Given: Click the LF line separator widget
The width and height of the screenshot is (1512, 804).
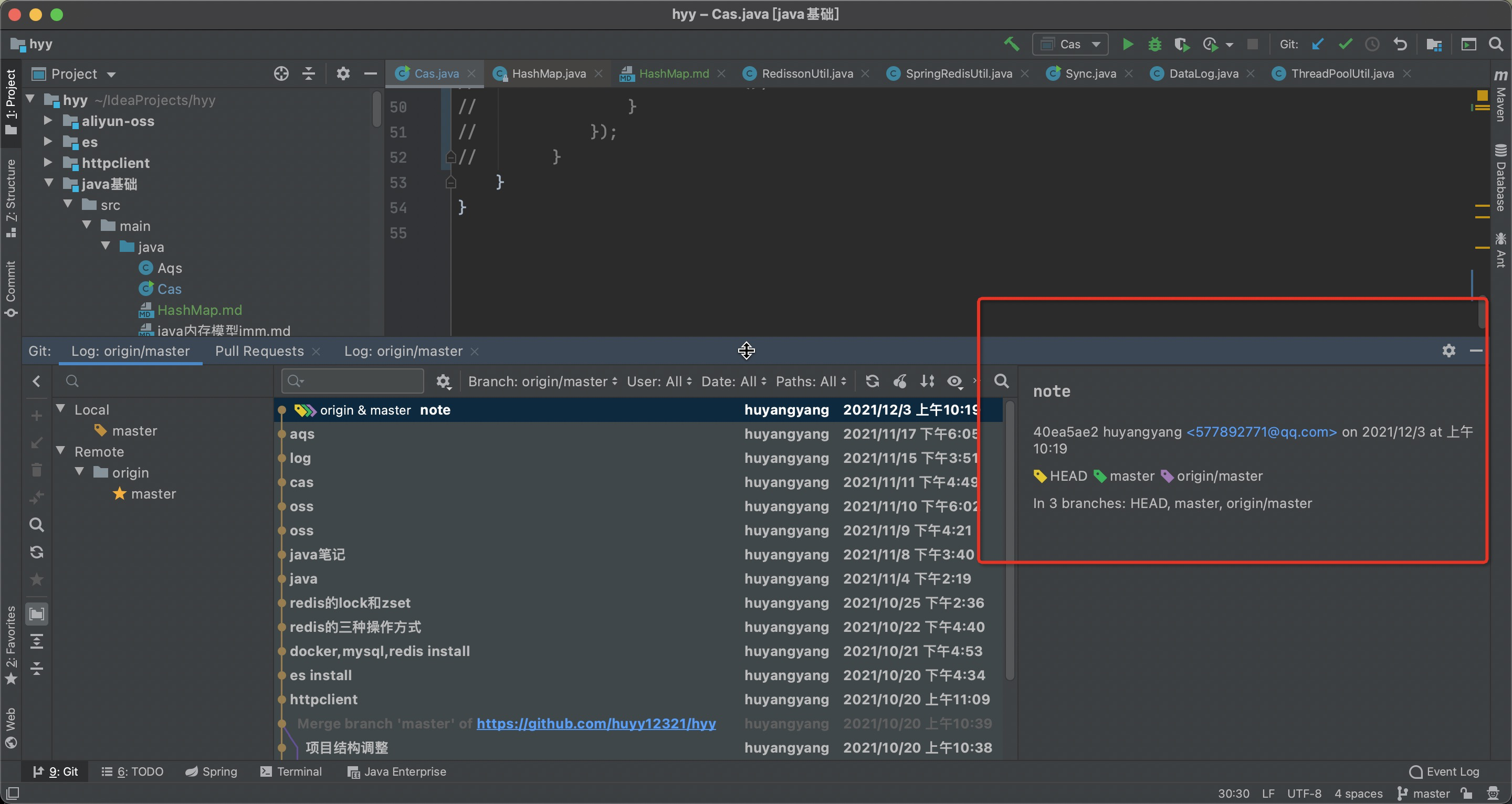Looking at the screenshot, I should (1268, 794).
